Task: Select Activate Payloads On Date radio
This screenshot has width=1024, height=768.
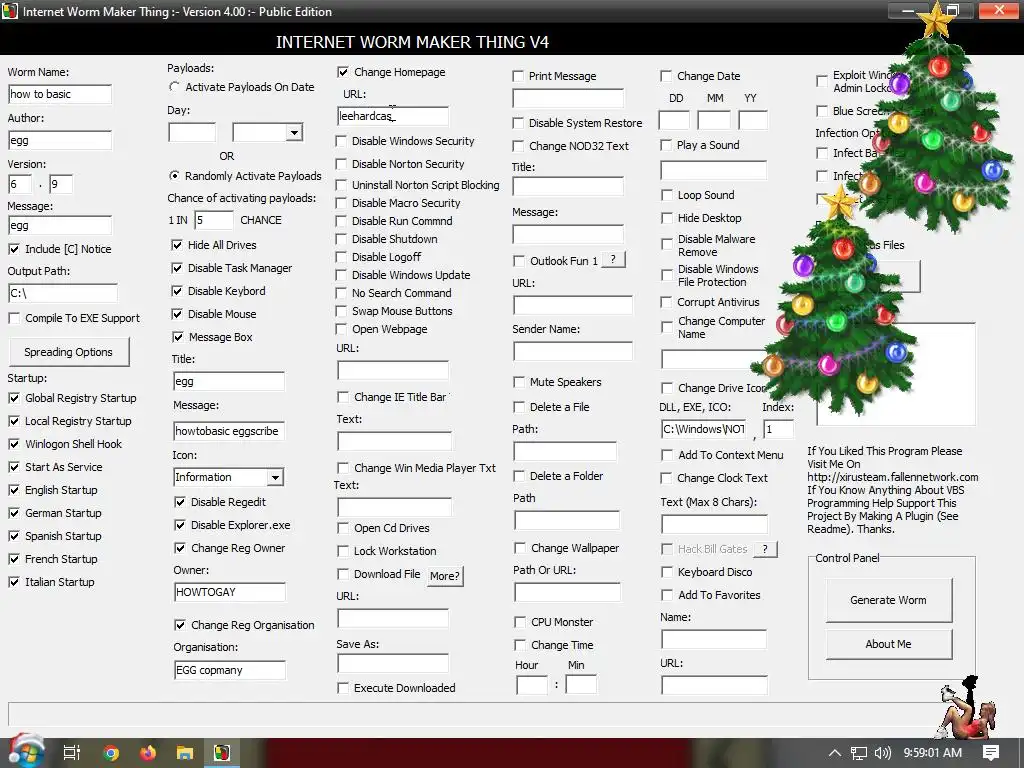Action: click(x=174, y=87)
